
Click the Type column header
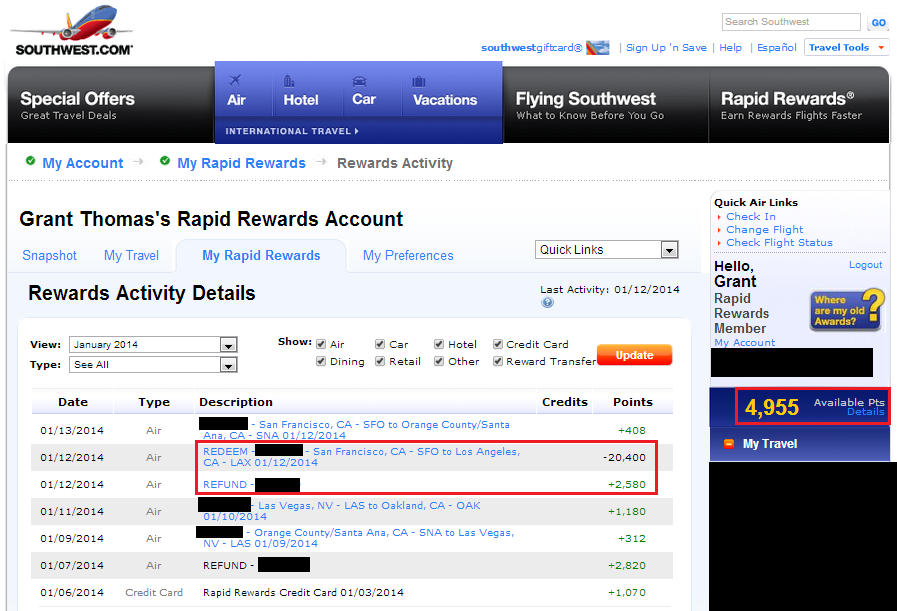click(154, 402)
